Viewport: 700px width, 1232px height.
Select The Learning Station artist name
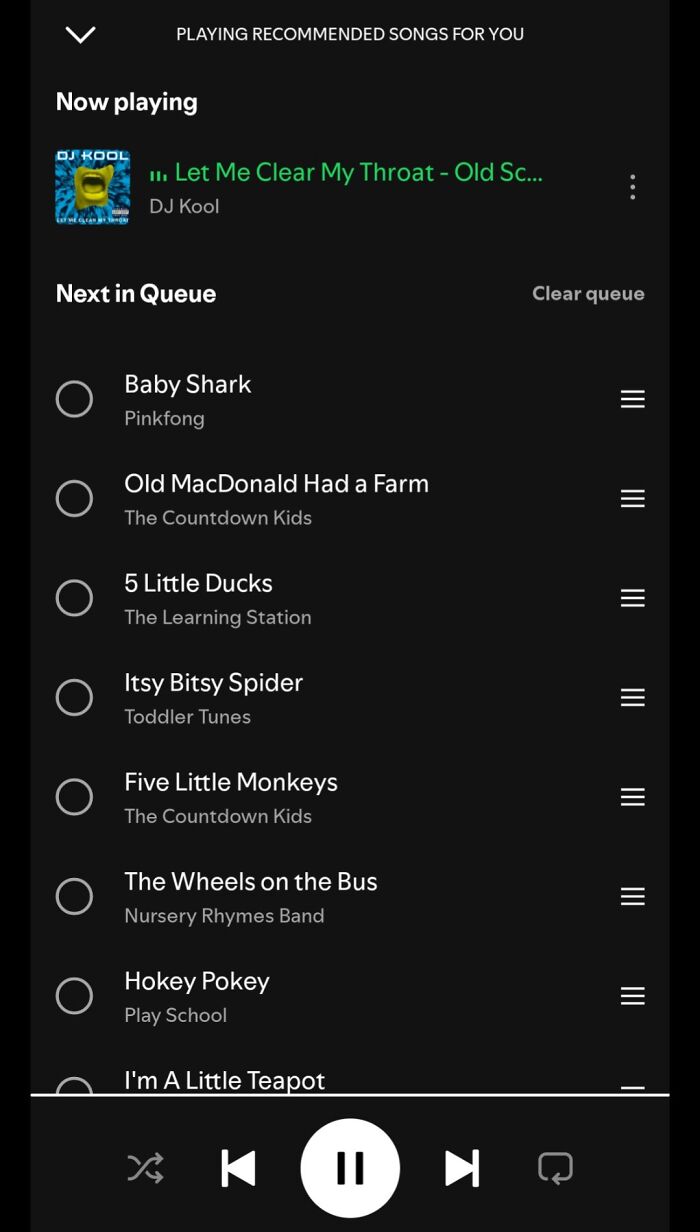tap(217, 617)
